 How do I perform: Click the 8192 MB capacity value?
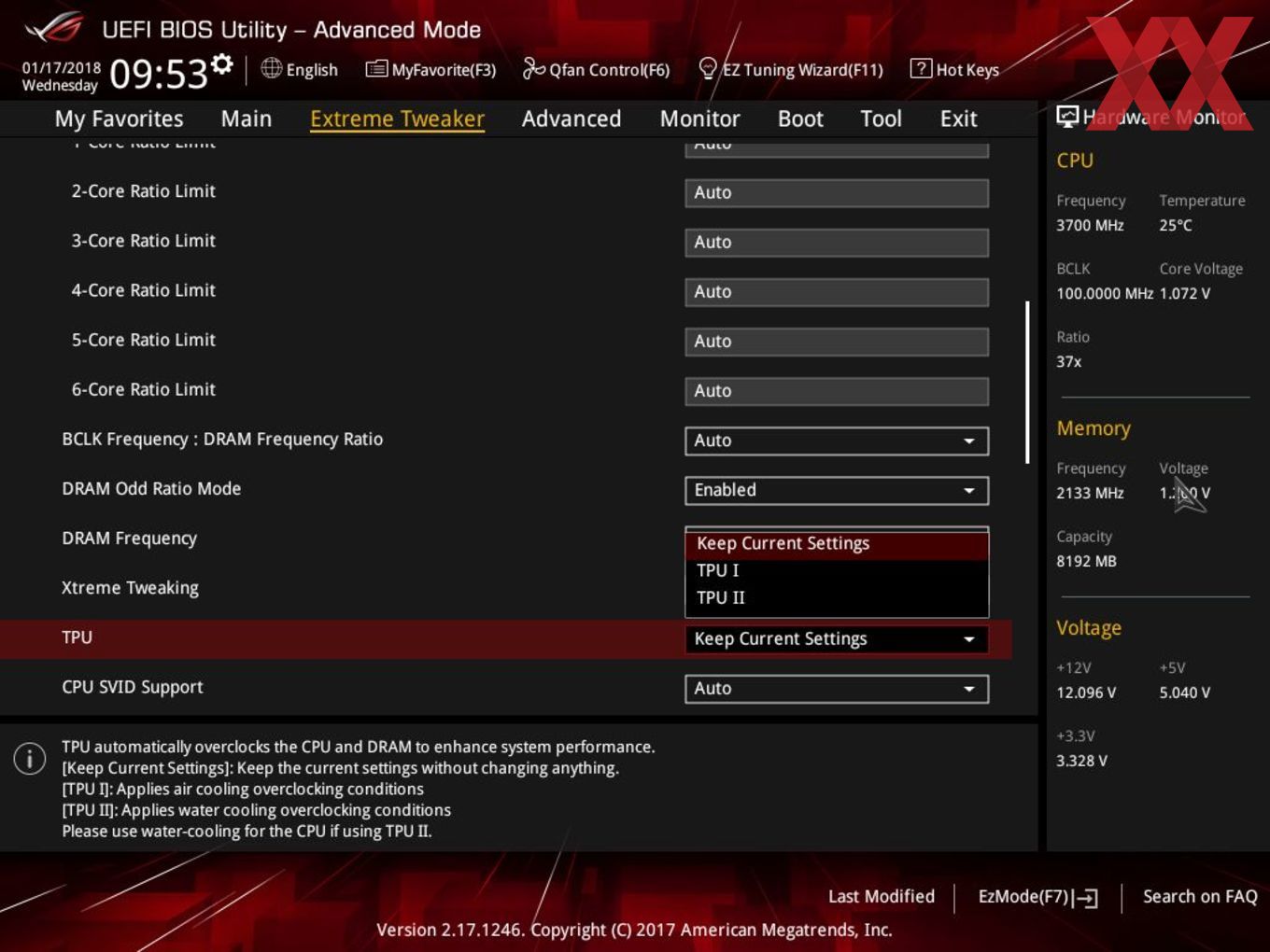[x=1086, y=561]
